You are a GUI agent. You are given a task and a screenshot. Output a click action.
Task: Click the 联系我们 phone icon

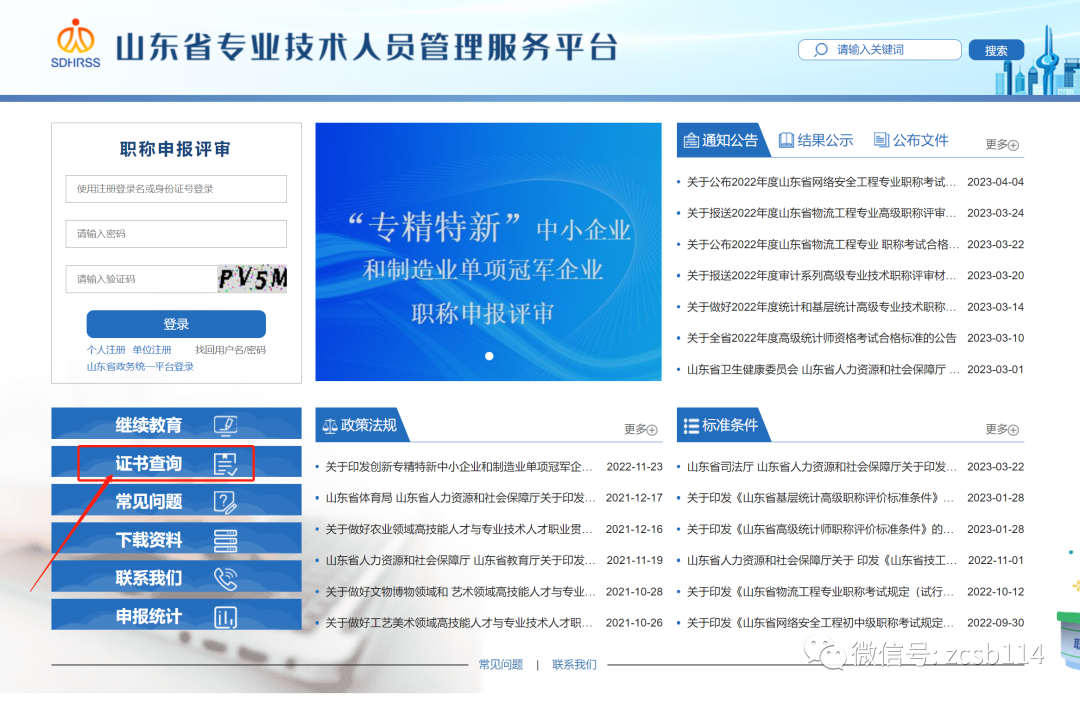[x=226, y=578]
